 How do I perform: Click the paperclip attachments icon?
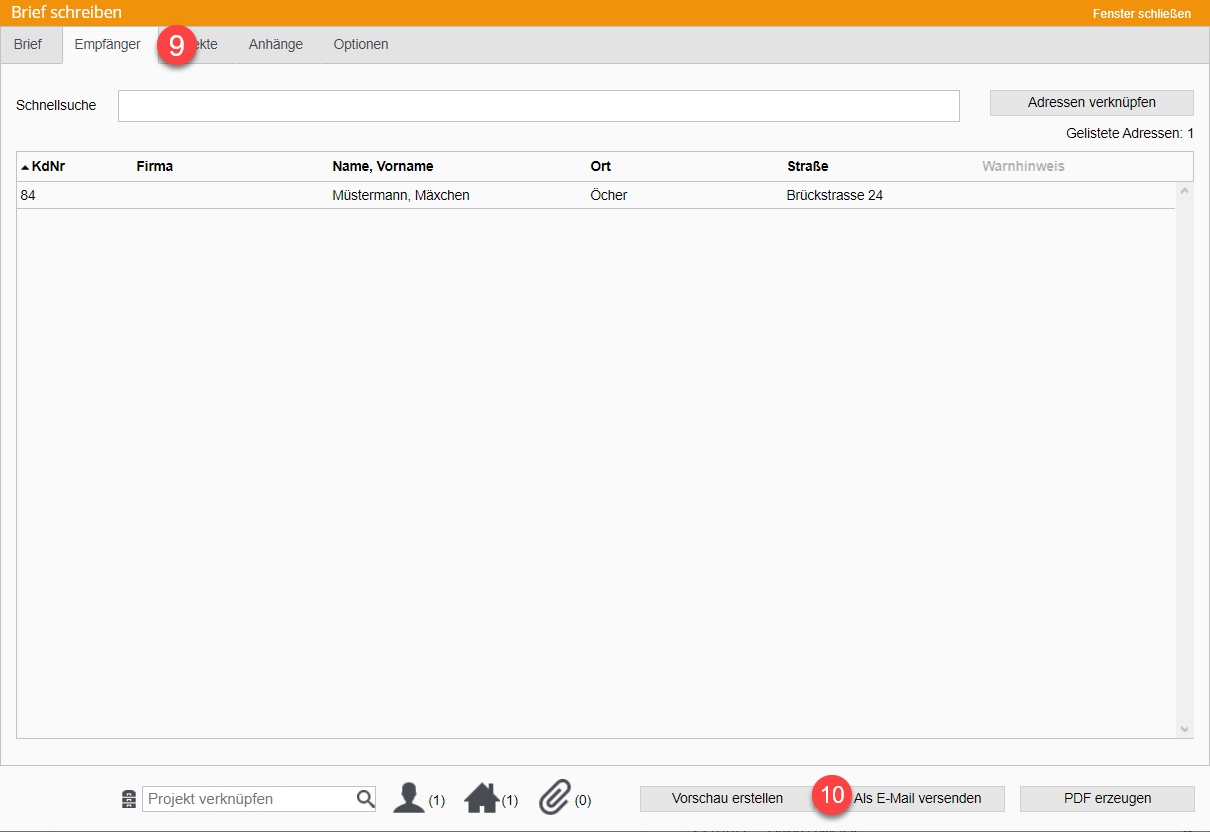click(554, 798)
